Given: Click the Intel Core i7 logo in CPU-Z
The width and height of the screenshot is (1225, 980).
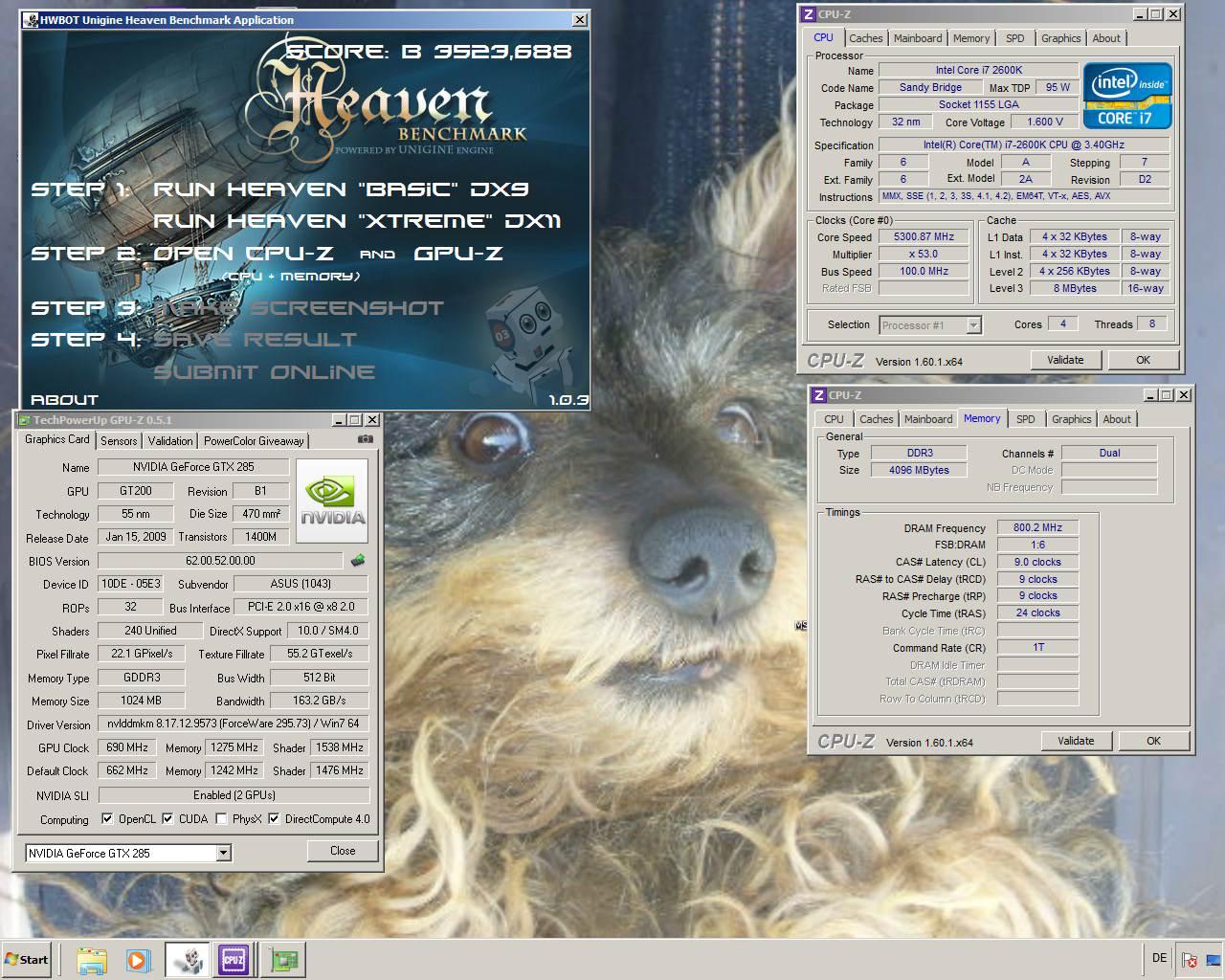Looking at the screenshot, I should pos(1127,95).
